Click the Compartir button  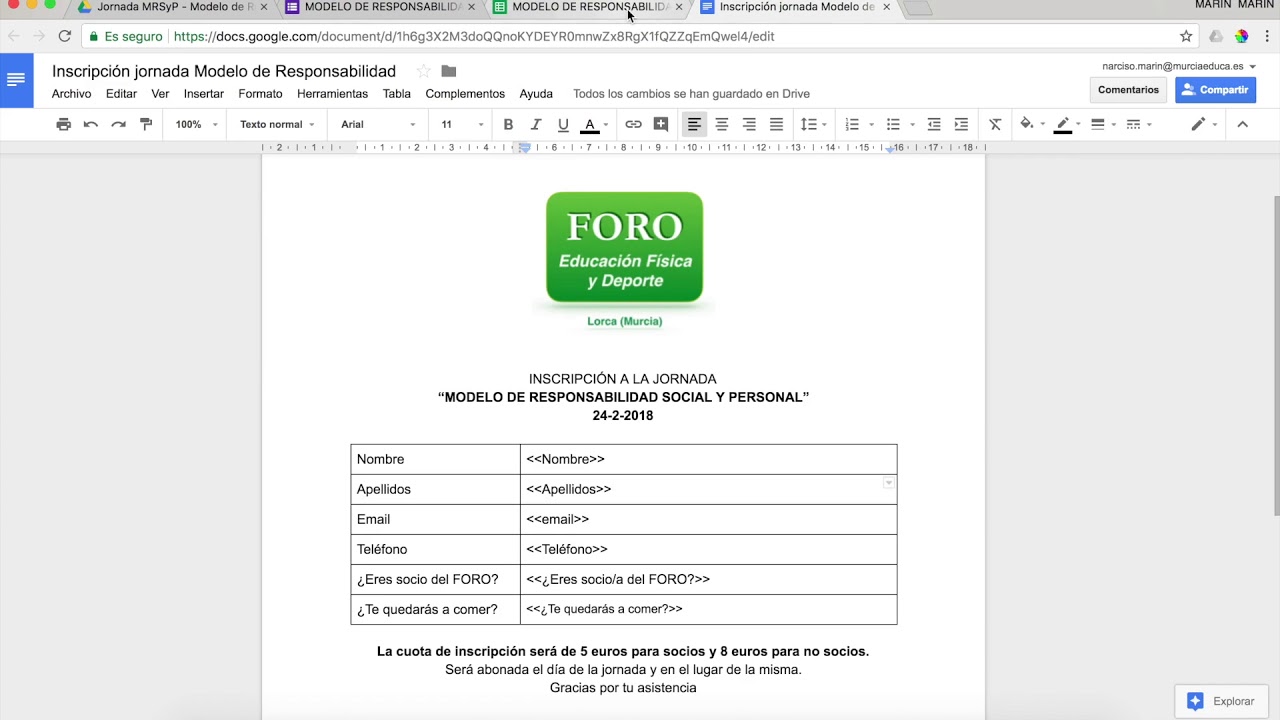click(x=1215, y=90)
